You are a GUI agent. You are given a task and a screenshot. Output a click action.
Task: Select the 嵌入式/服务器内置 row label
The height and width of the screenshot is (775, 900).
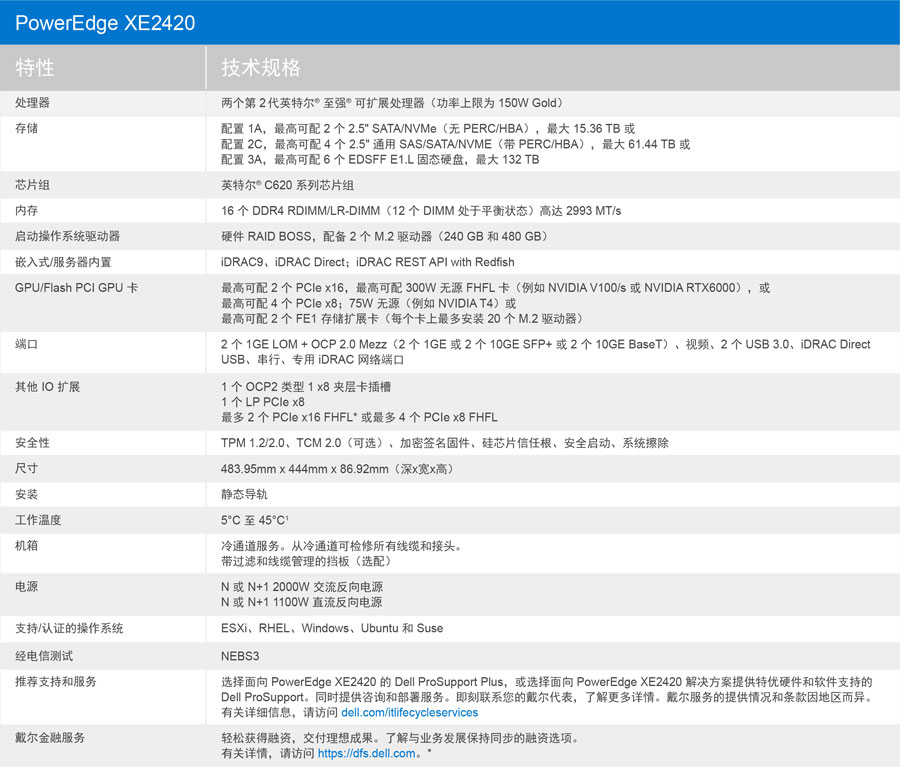[x=63, y=262]
